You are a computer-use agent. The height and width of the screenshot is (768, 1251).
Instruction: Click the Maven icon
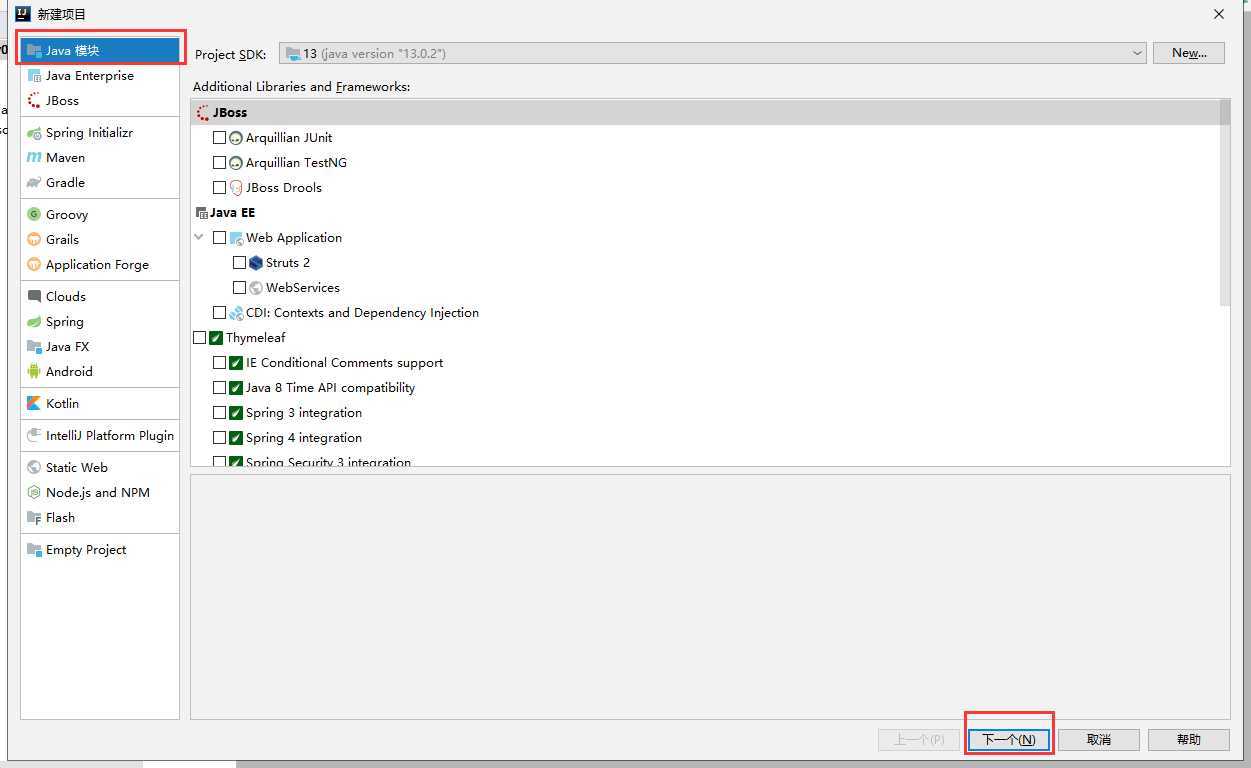point(34,157)
